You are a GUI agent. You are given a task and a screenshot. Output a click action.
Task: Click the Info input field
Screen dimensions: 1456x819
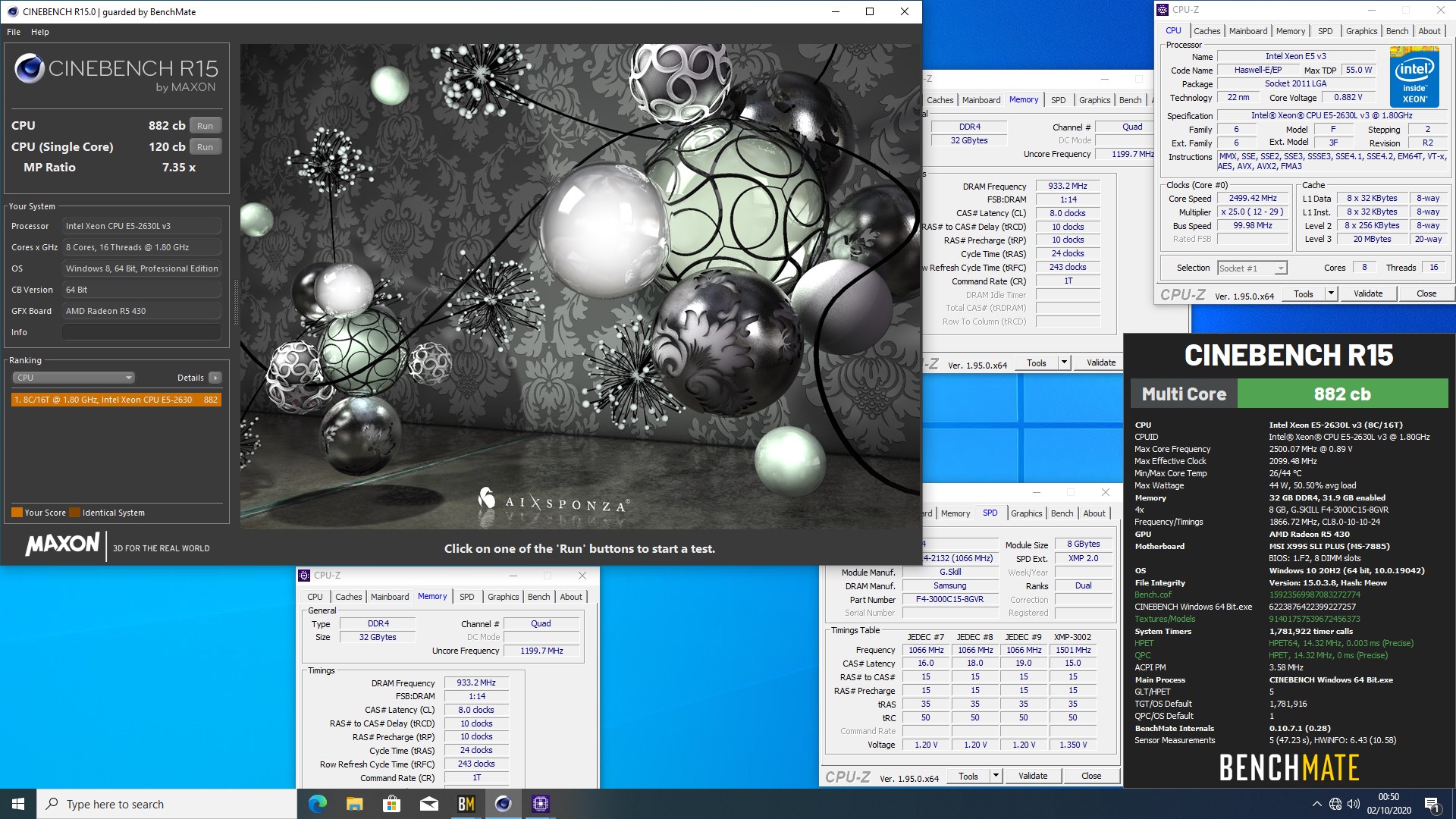(142, 332)
